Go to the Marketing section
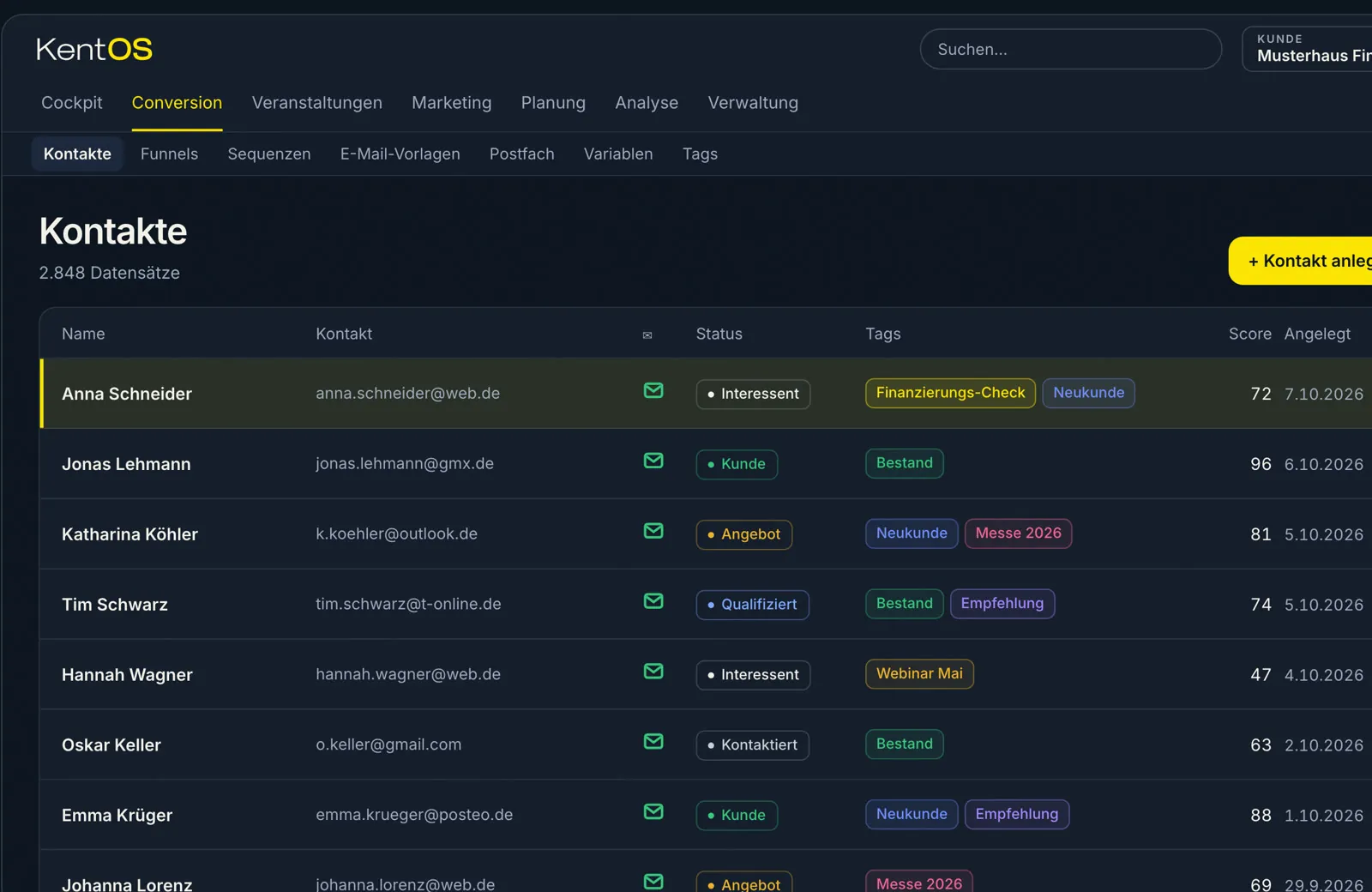 tap(452, 103)
